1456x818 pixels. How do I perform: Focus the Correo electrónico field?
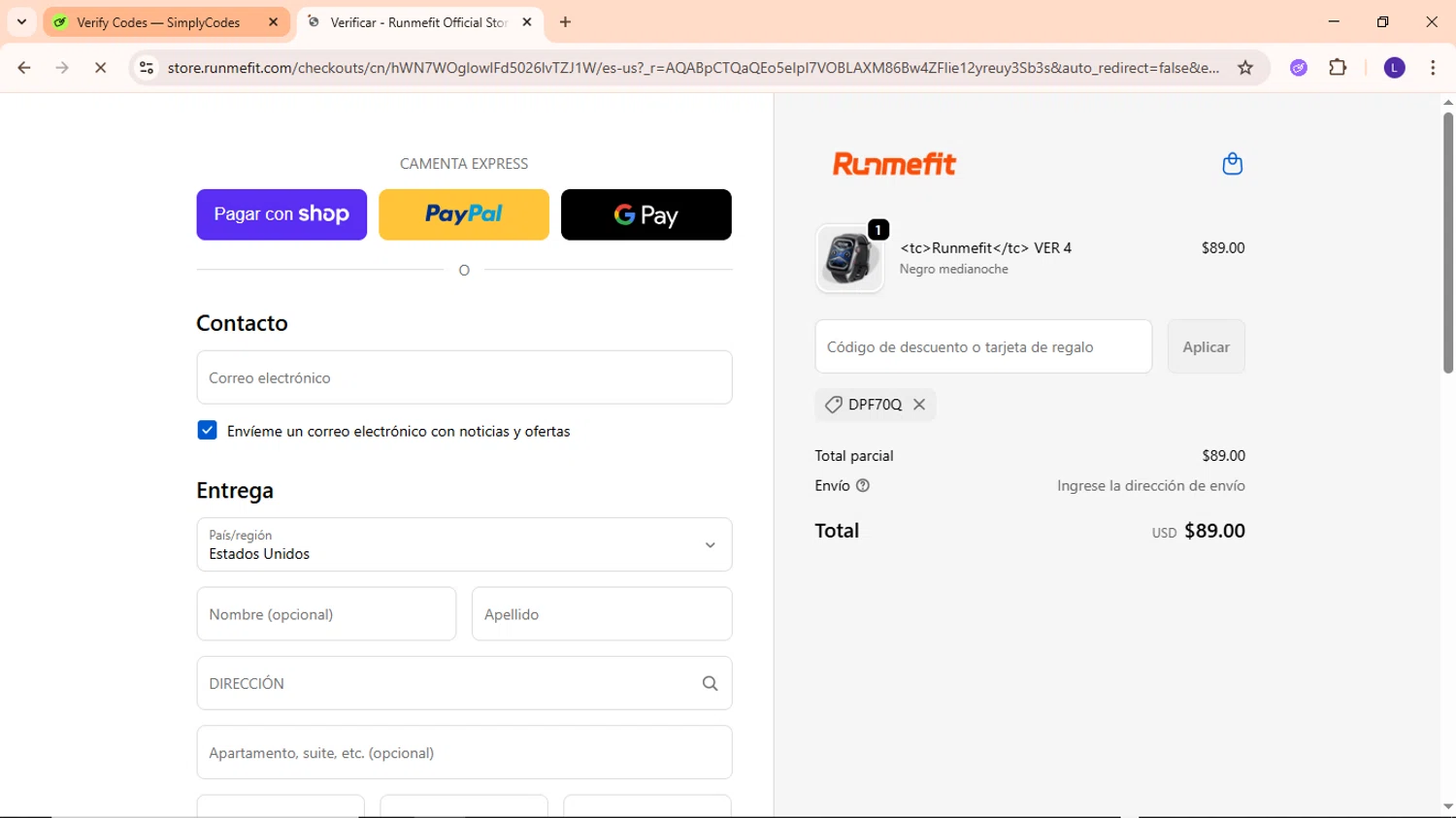(x=464, y=377)
